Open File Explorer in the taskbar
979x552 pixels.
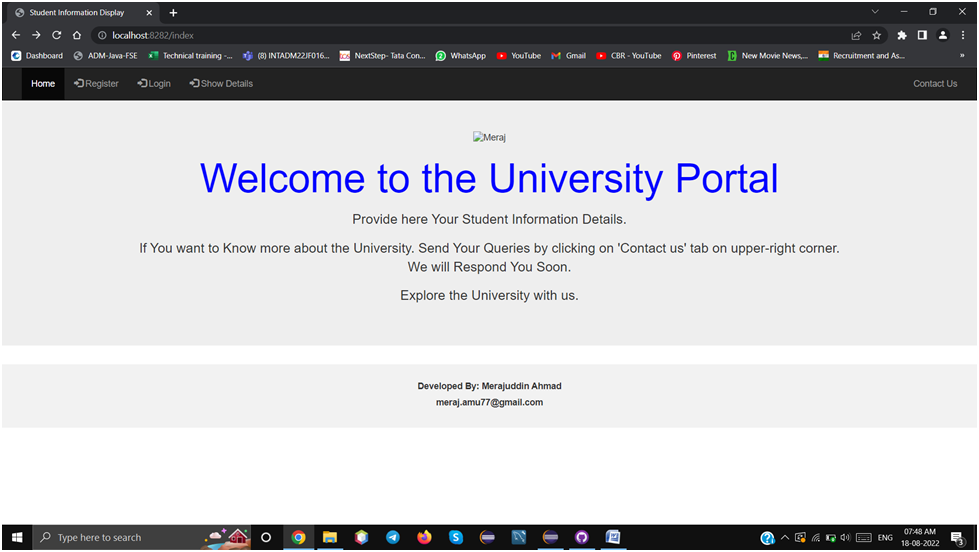click(x=330, y=537)
